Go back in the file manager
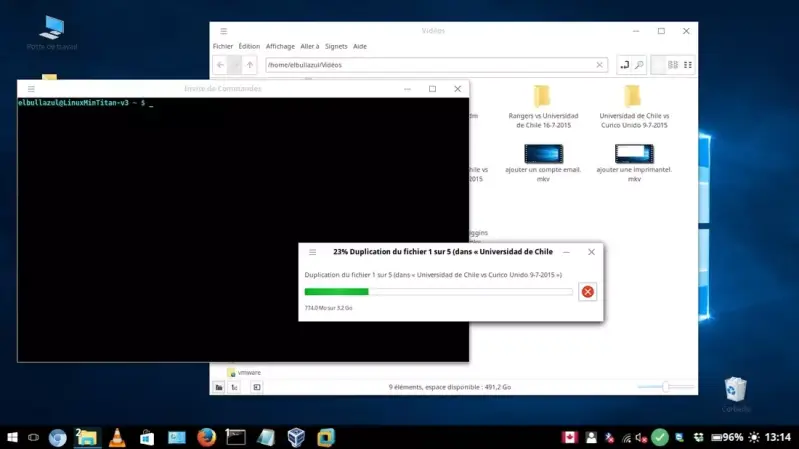This screenshot has width=799, height=449. coord(220,65)
